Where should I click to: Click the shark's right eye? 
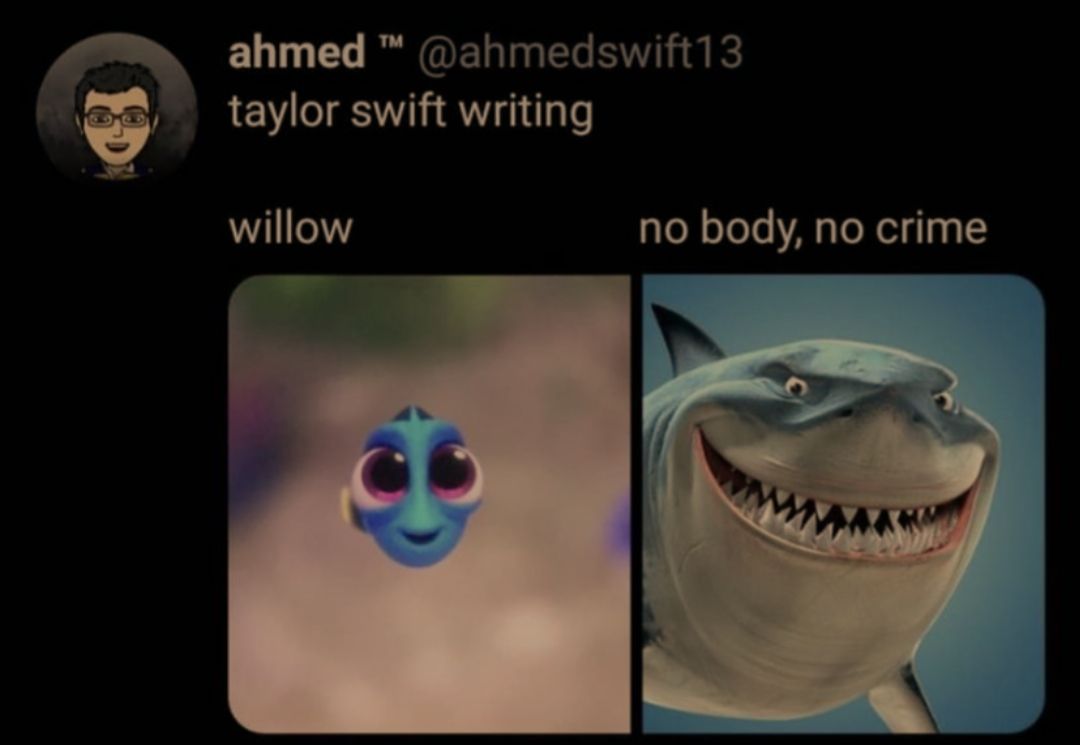pyautogui.click(x=944, y=400)
